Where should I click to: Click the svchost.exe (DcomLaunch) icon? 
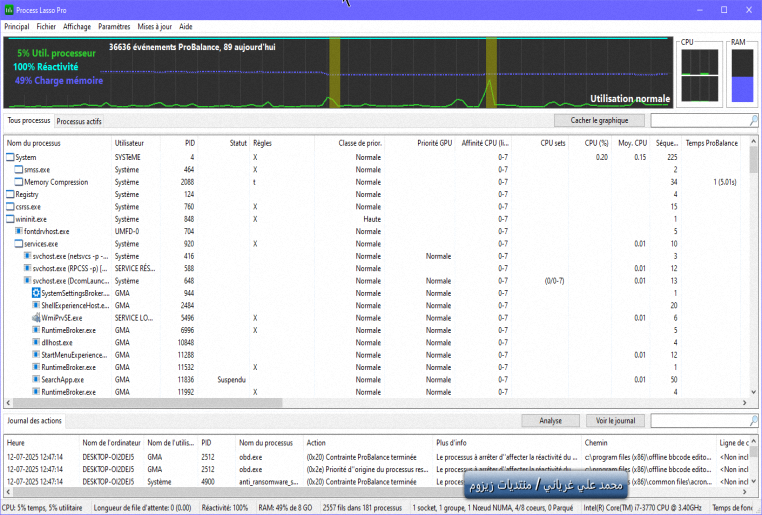tap(28, 281)
